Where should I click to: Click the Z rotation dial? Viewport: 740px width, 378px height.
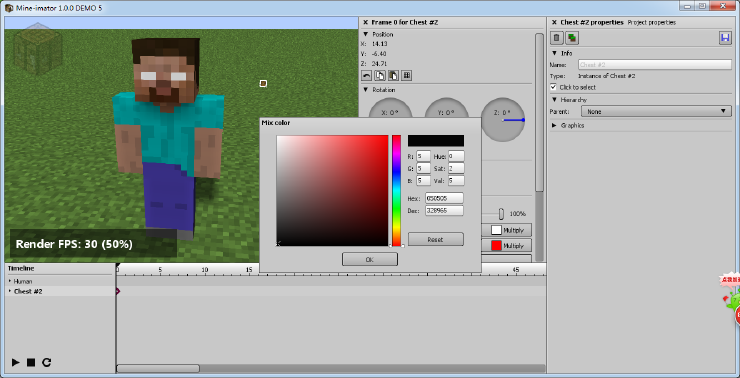pos(503,120)
